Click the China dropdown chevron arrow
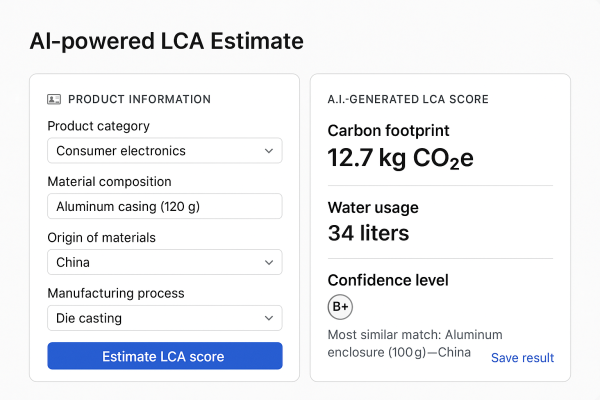The height and width of the screenshot is (400, 600). tap(268, 263)
